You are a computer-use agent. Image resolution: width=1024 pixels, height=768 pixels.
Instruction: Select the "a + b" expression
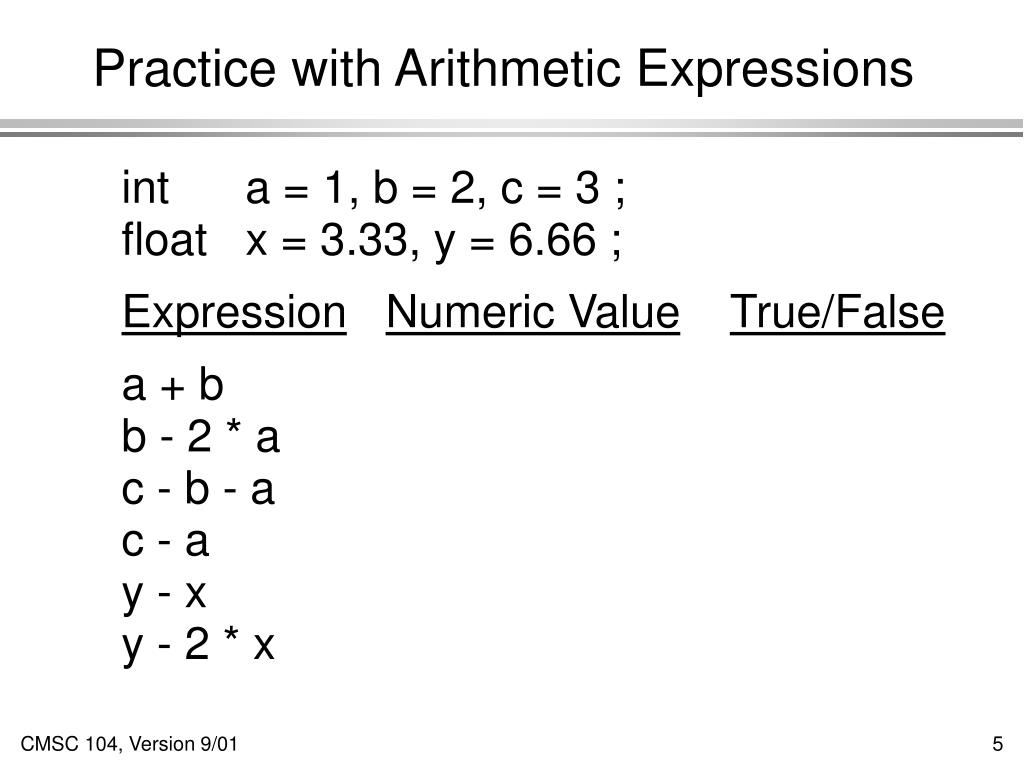pos(173,385)
